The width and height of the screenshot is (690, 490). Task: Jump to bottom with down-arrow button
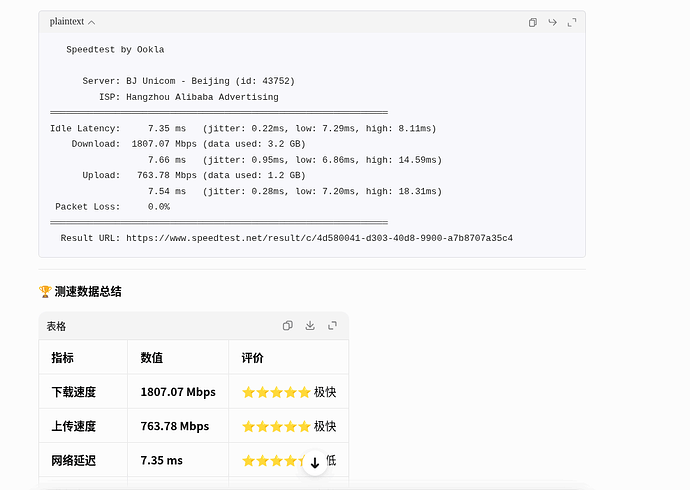click(x=315, y=463)
